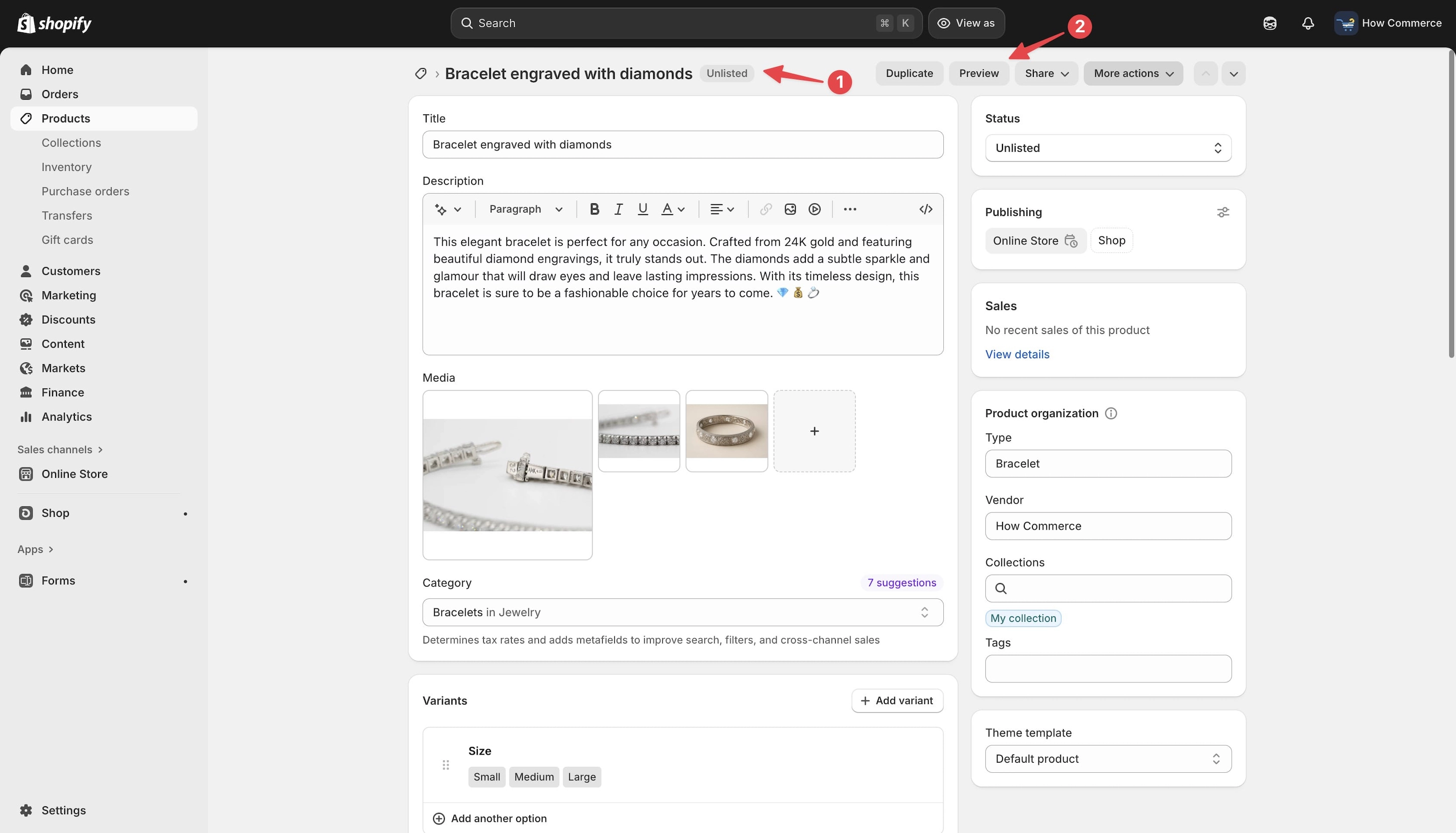The width and height of the screenshot is (1456, 833).
Task: Open the Forms app in the sidebar
Action: click(104, 580)
